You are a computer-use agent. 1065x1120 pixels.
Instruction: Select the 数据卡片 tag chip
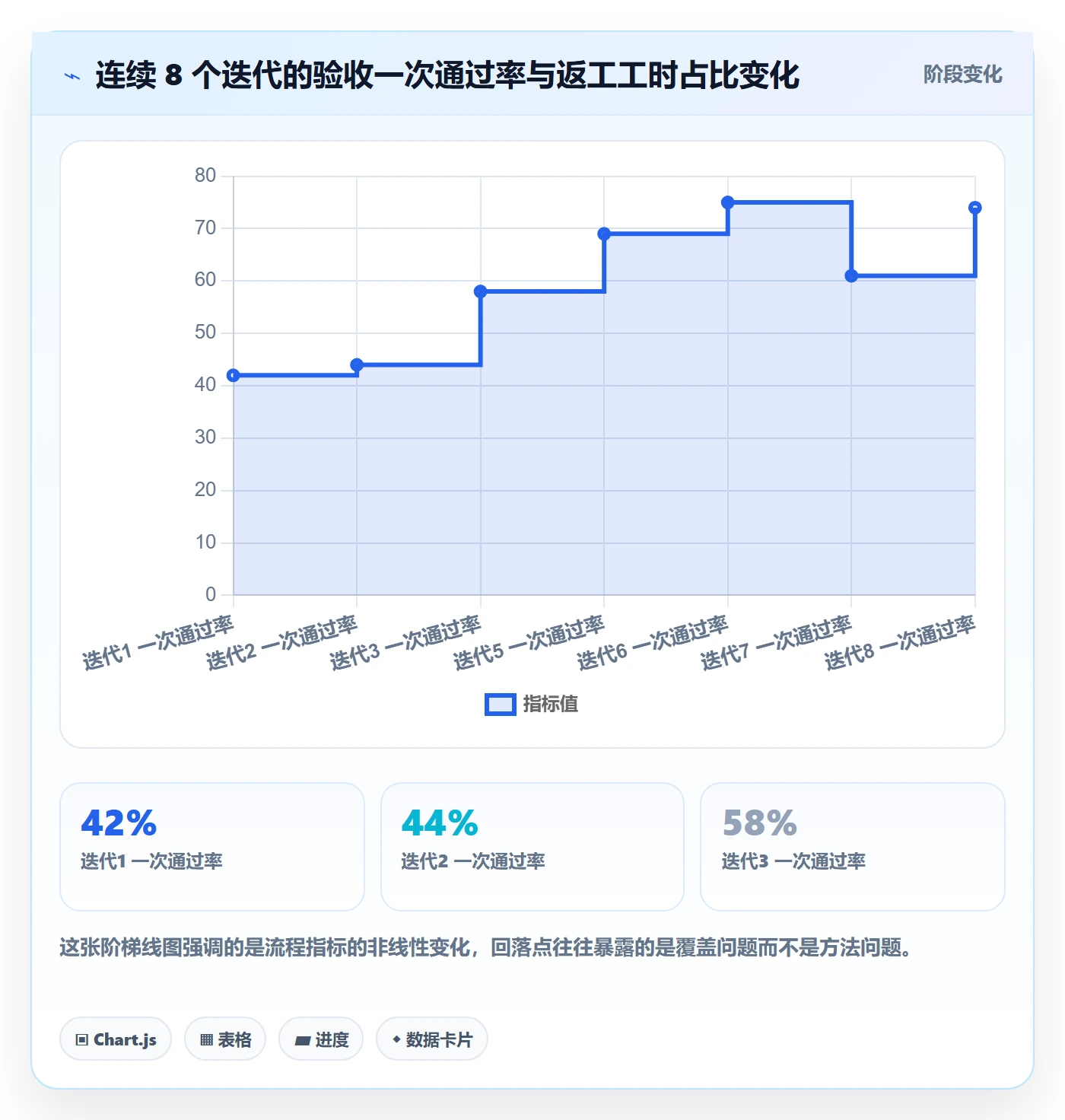(x=432, y=1039)
